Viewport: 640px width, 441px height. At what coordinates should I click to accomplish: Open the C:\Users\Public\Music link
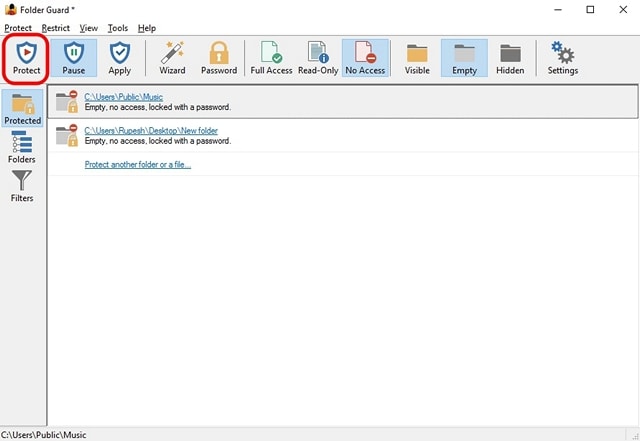tap(124, 97)
